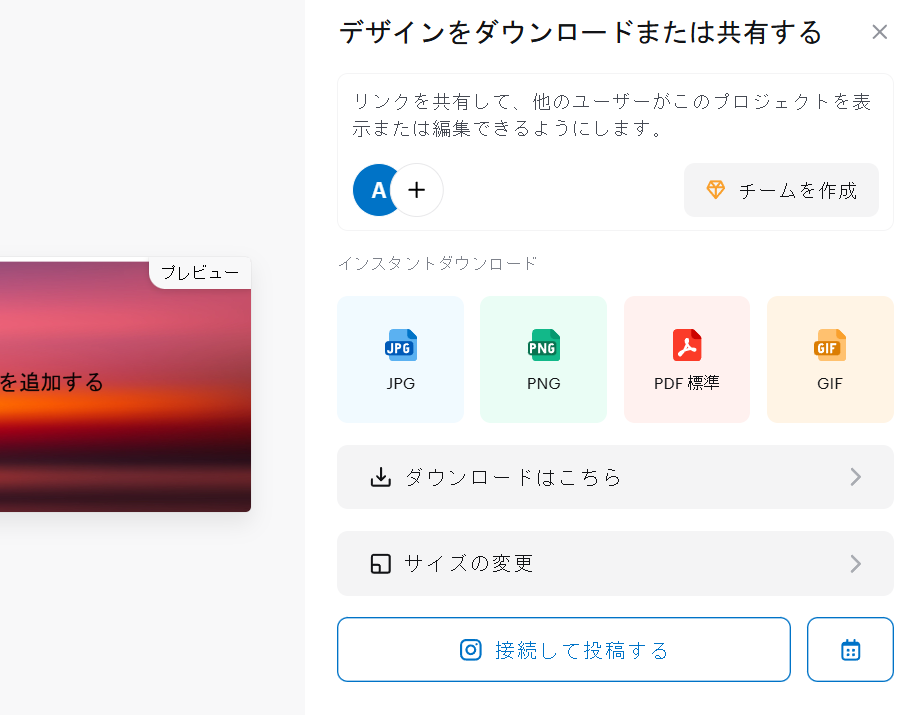Click the チームを作成 button
907x715 pixels.
pos(781,190)
